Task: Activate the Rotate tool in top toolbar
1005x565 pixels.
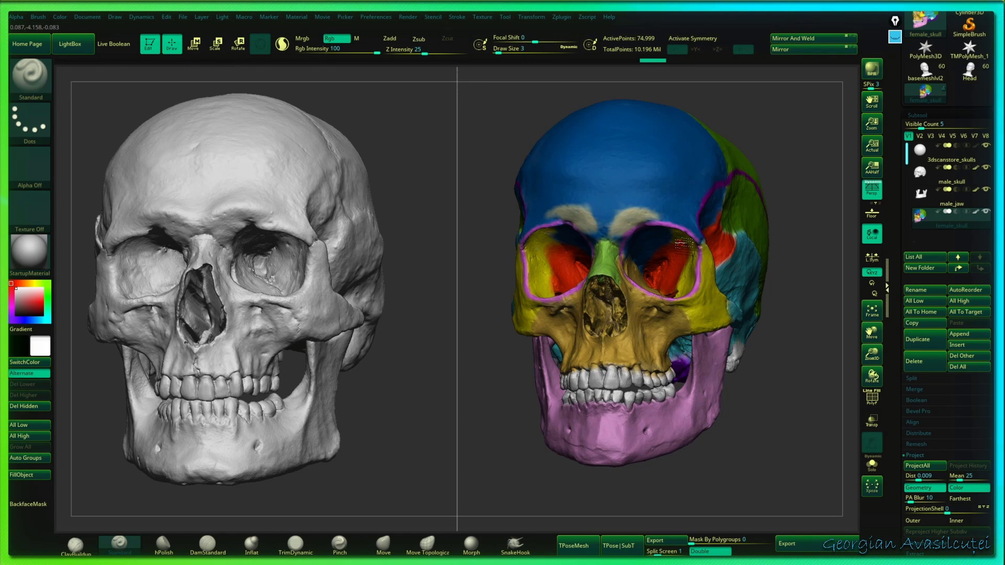Action: pyautogui.click(x=238, y=44)
